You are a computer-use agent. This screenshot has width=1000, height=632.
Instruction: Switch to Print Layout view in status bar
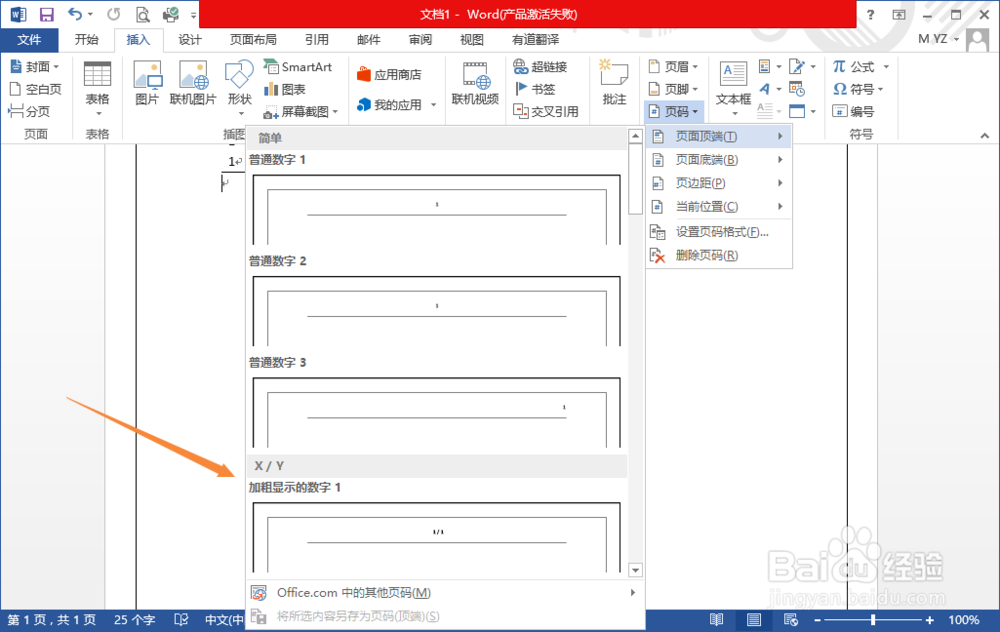(754, 619)
